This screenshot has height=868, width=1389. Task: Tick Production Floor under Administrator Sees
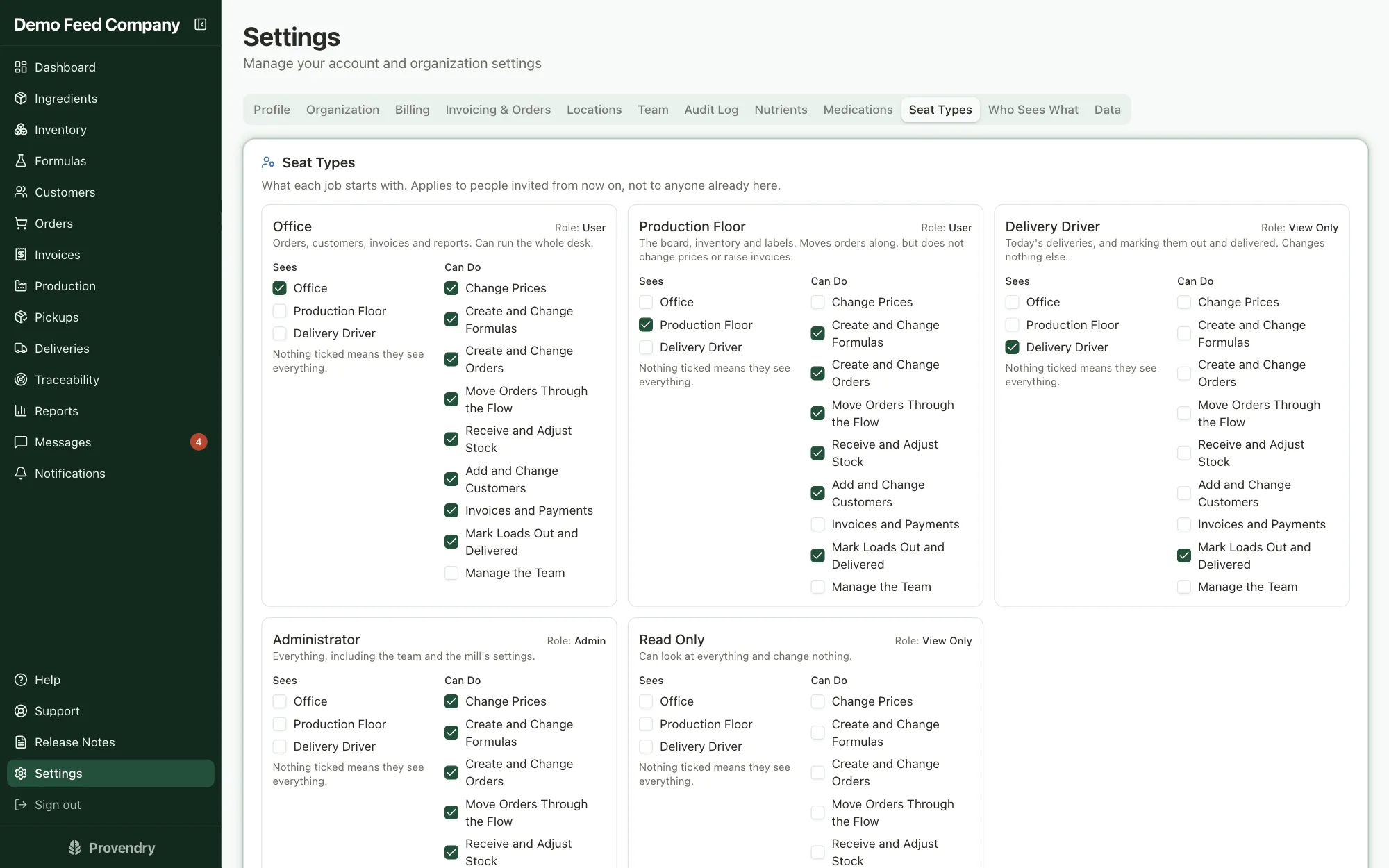pyautogui.click(x=280, y=724)
